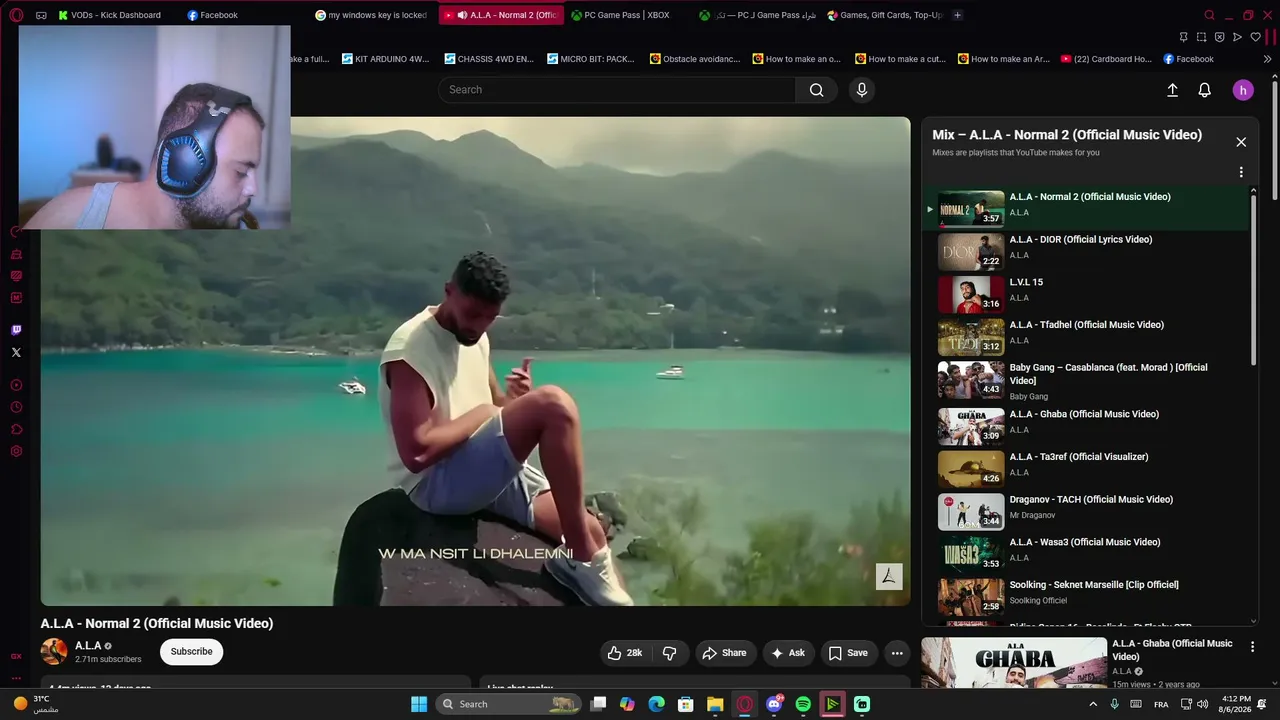Viewport: 1280px width, 720px height.
Task: Open the sidebar settings gear
Action: pos(16,451)
